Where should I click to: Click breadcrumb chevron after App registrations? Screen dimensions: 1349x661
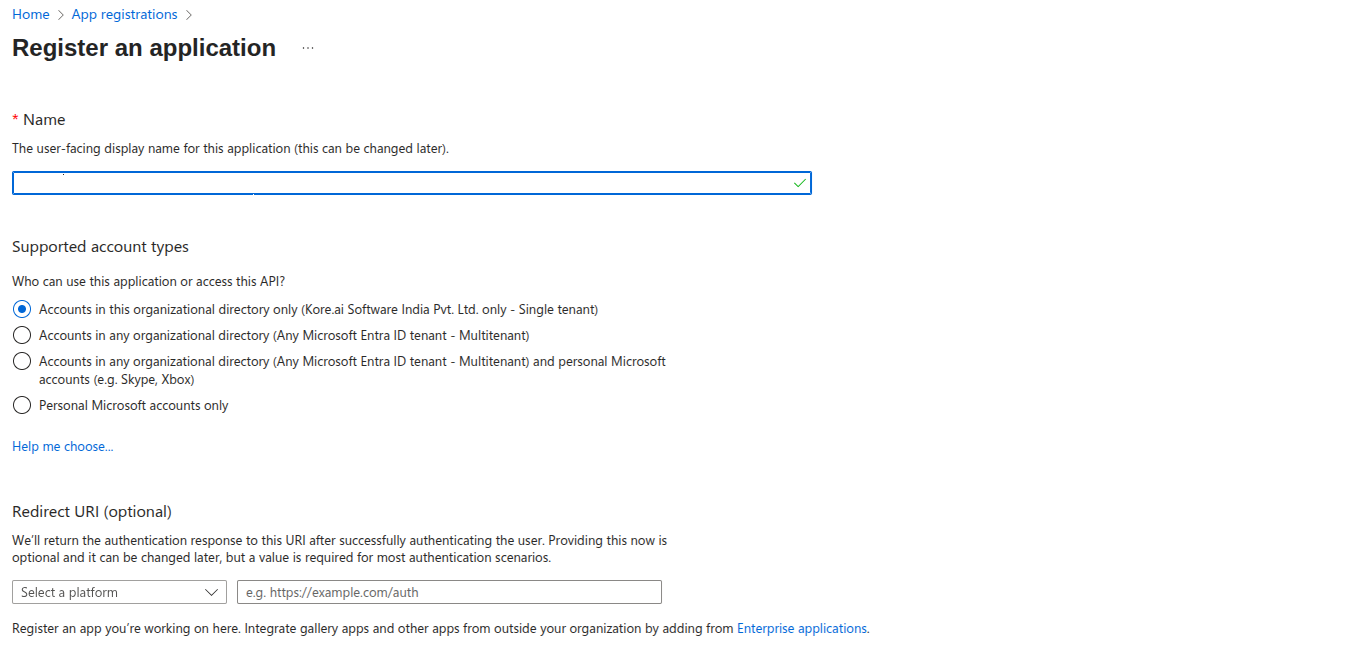coord(189,15)
